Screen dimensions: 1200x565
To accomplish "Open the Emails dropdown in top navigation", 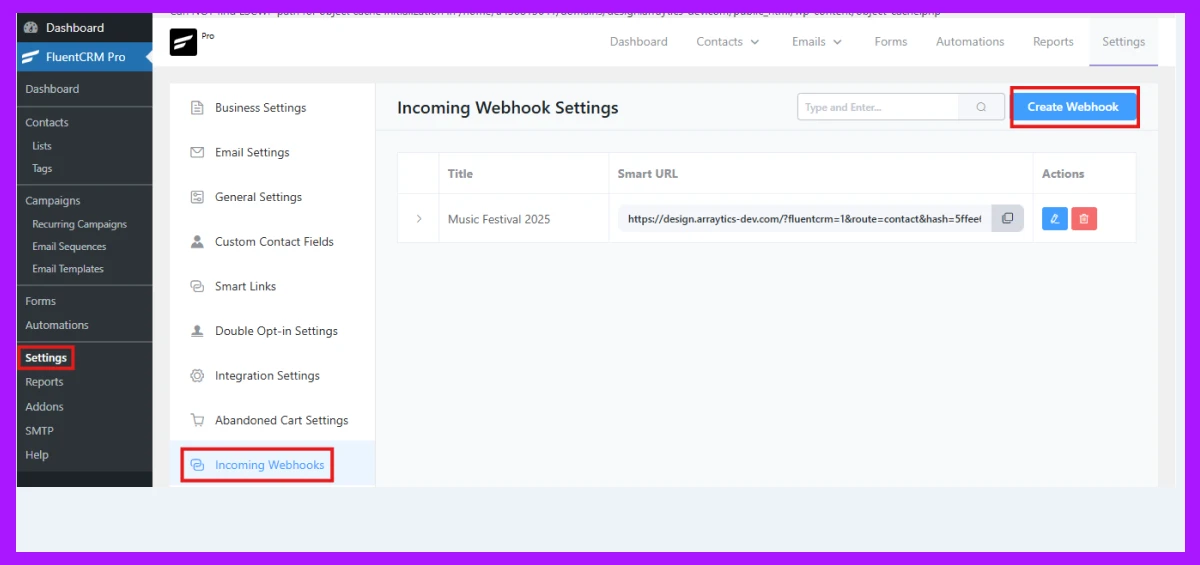I will (817, 42).
